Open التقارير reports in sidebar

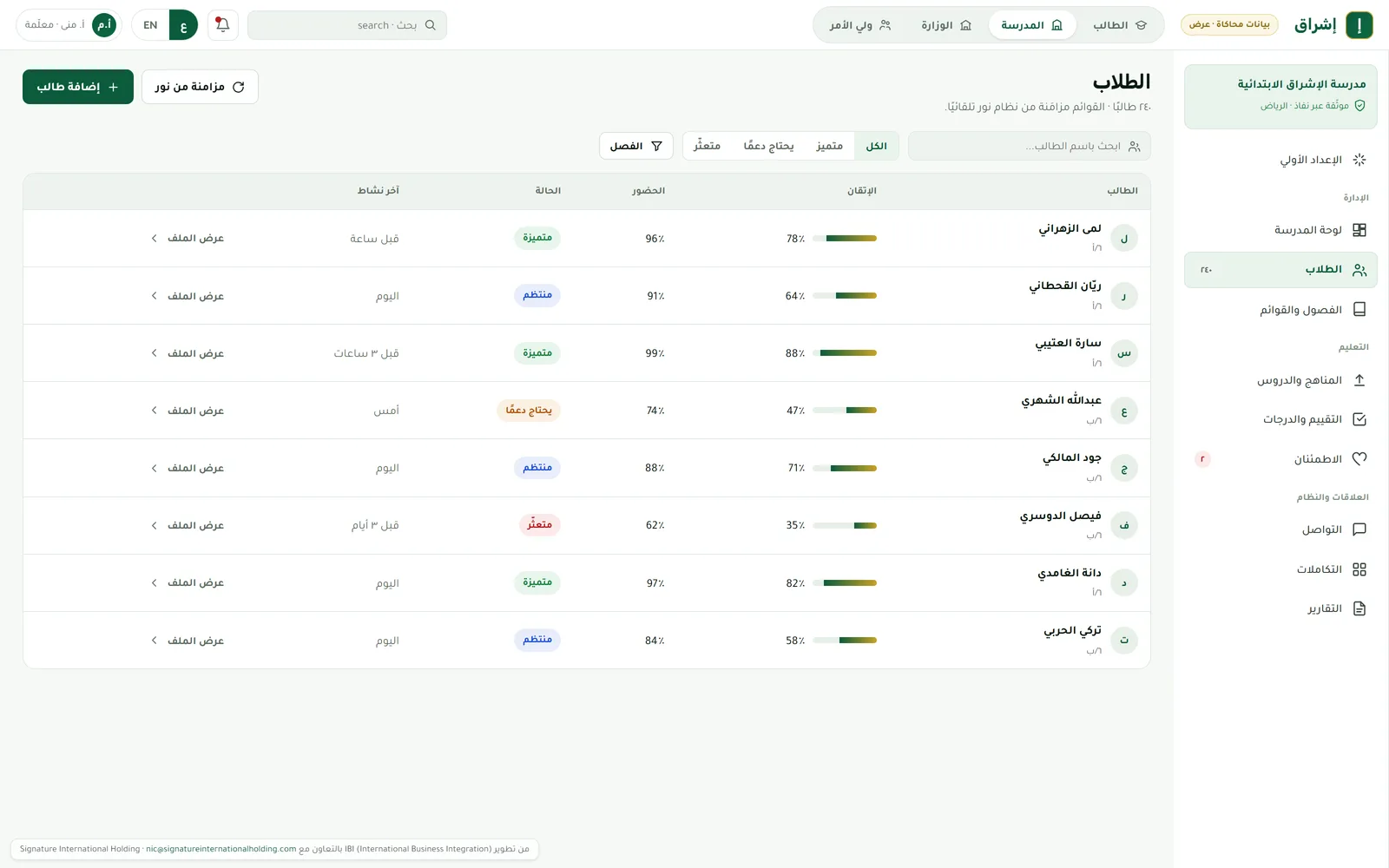(1280, 608)
